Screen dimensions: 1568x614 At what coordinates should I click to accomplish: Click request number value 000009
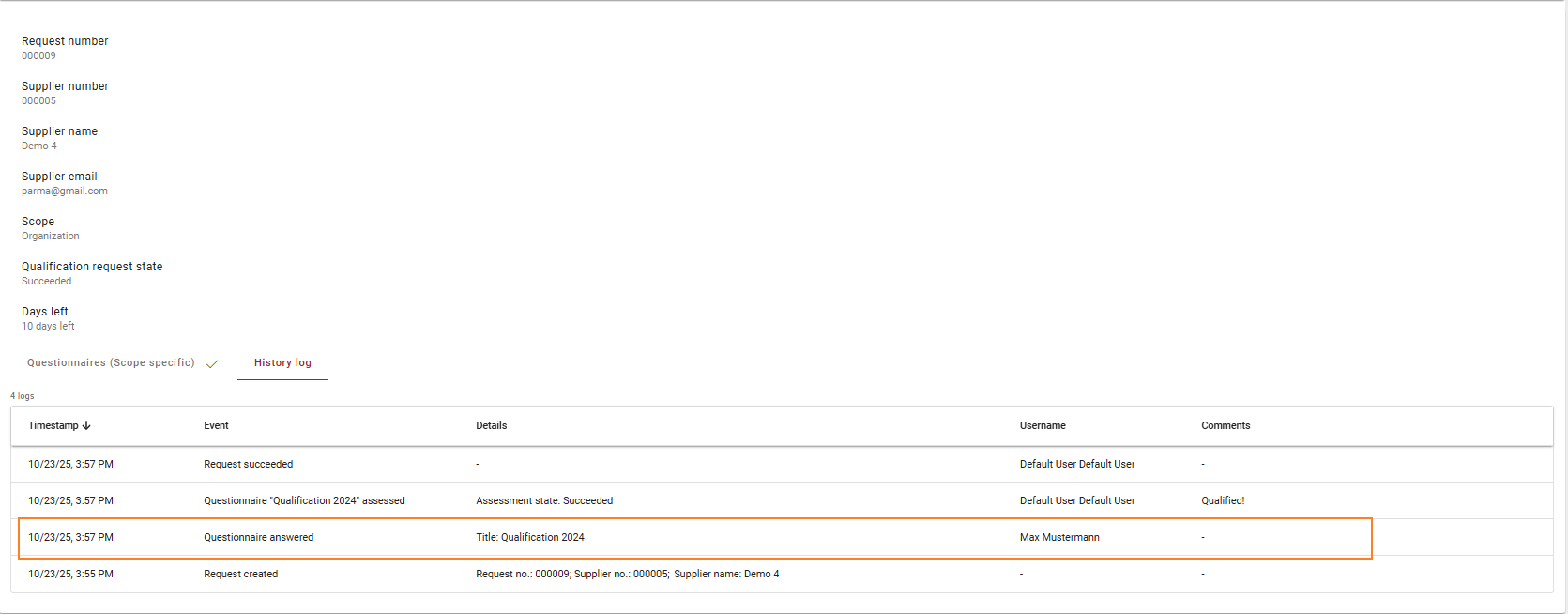(x=38, y=56)
